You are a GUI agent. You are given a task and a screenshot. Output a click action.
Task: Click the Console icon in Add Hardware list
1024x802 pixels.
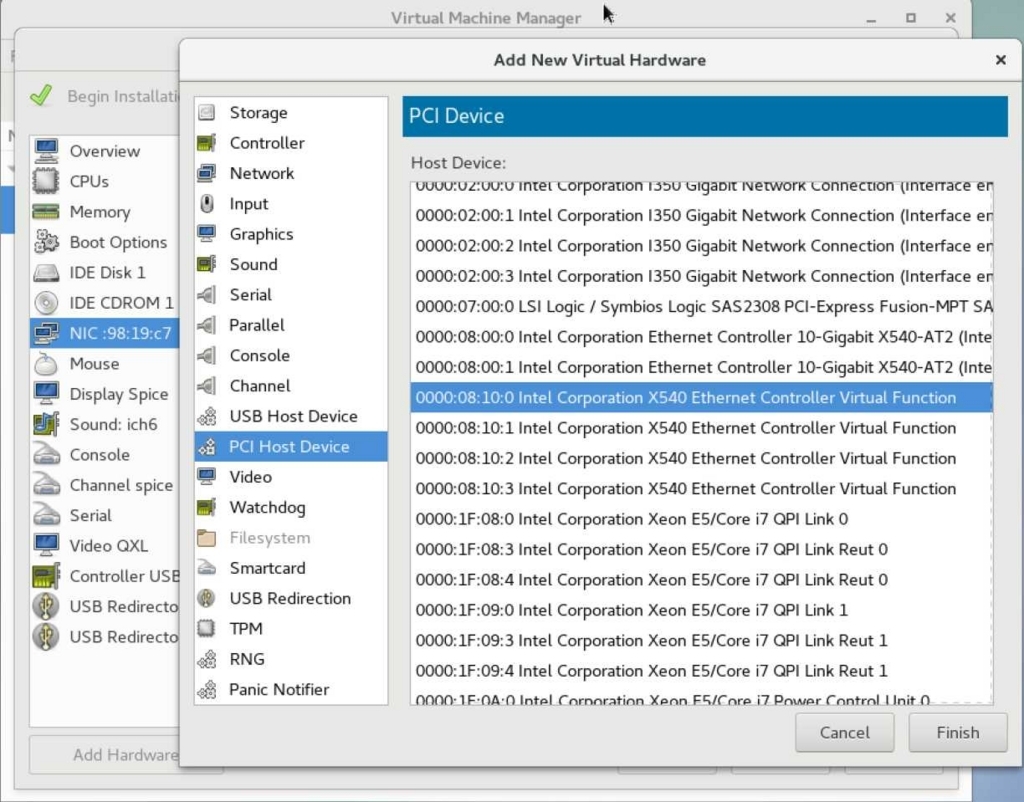click(x=207, y=355)
